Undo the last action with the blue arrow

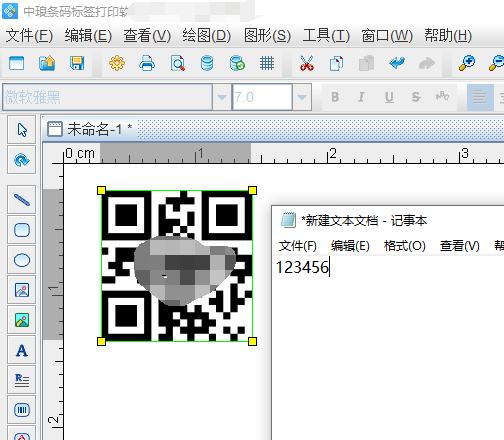click(397, 63)
